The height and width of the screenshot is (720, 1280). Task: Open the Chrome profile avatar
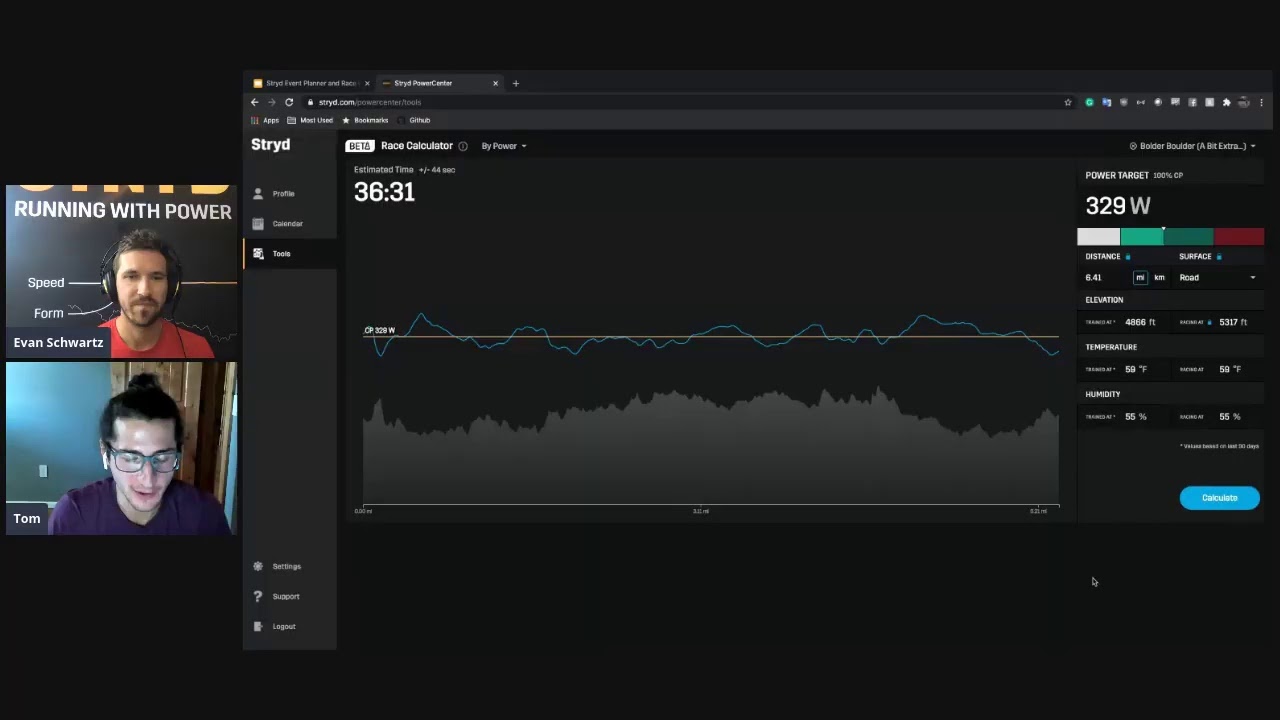coord(1244,102)
